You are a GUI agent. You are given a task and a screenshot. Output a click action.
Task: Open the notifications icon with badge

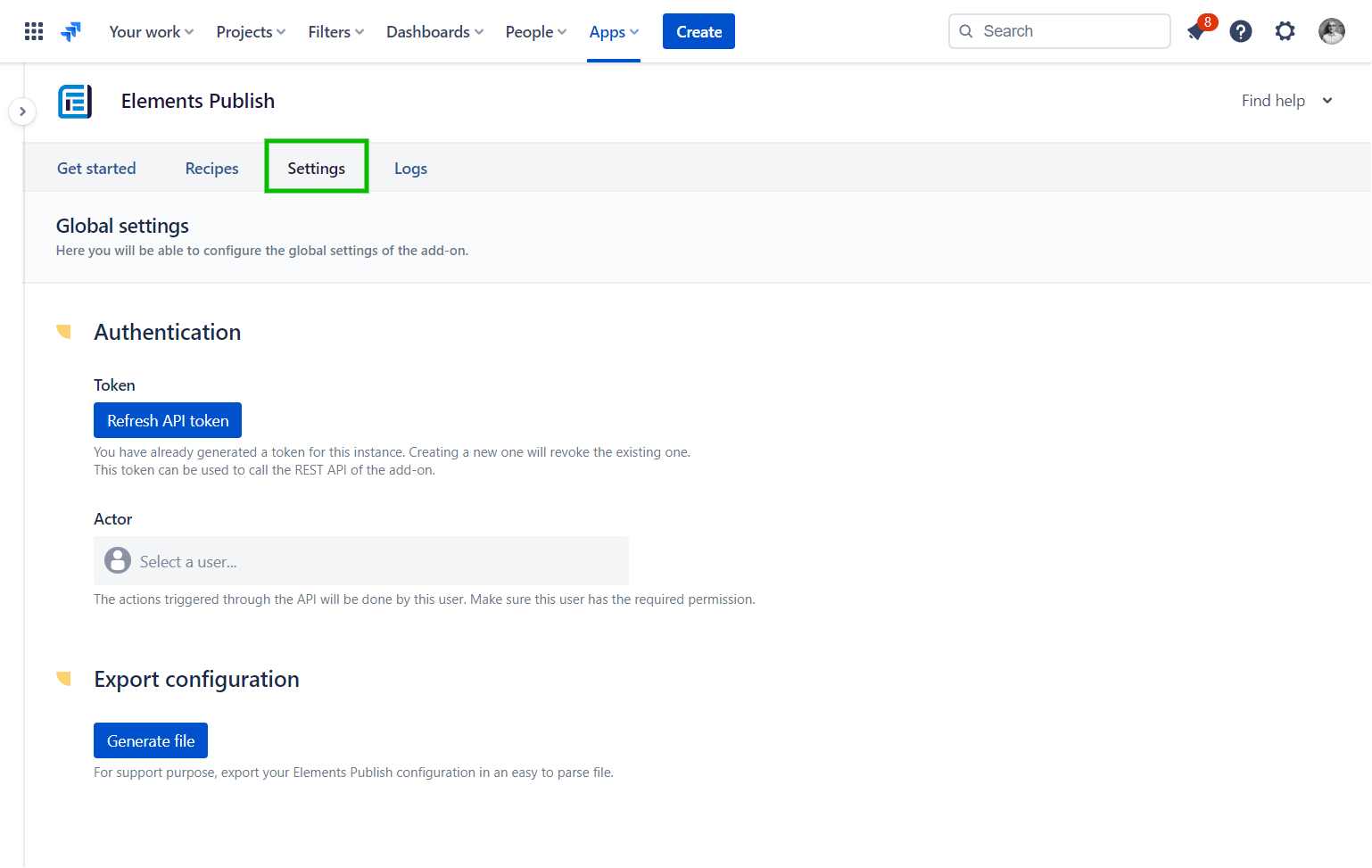[1197, 32]
